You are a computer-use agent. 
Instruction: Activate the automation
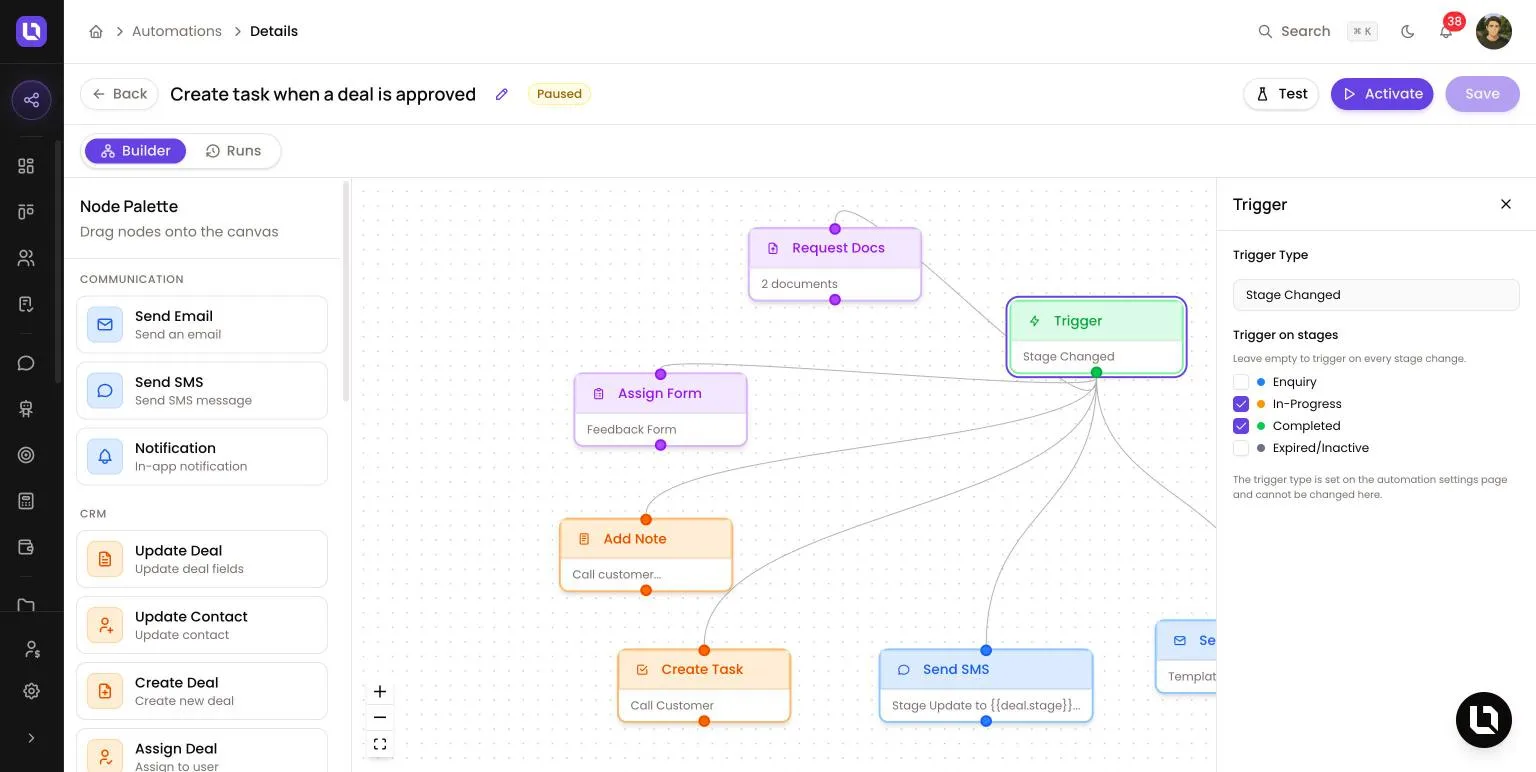coord(1382,94)
